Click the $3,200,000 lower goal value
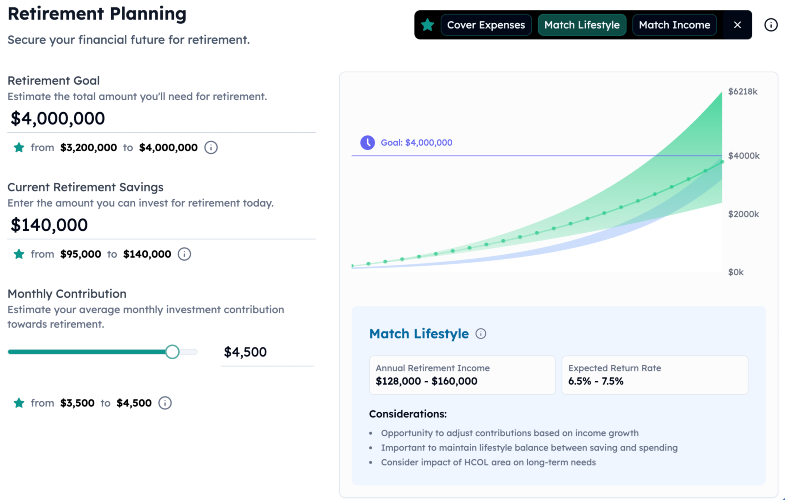The width and height of the screenshot is (785, 500). coord(89,148)
